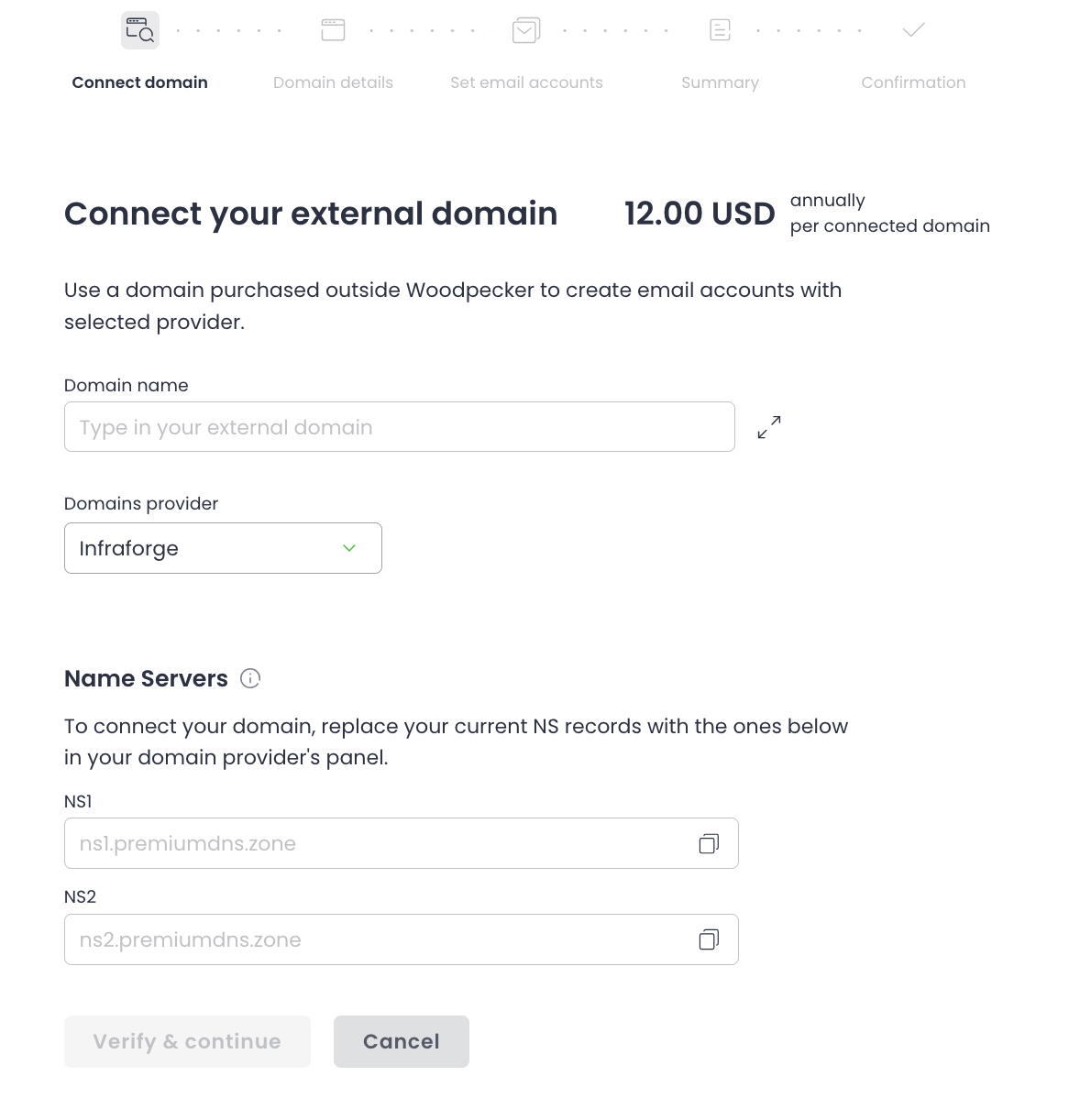This screenshot has height=1120, width=1069.
Task: Select the Domain details step label
Action: click(333, 82)
